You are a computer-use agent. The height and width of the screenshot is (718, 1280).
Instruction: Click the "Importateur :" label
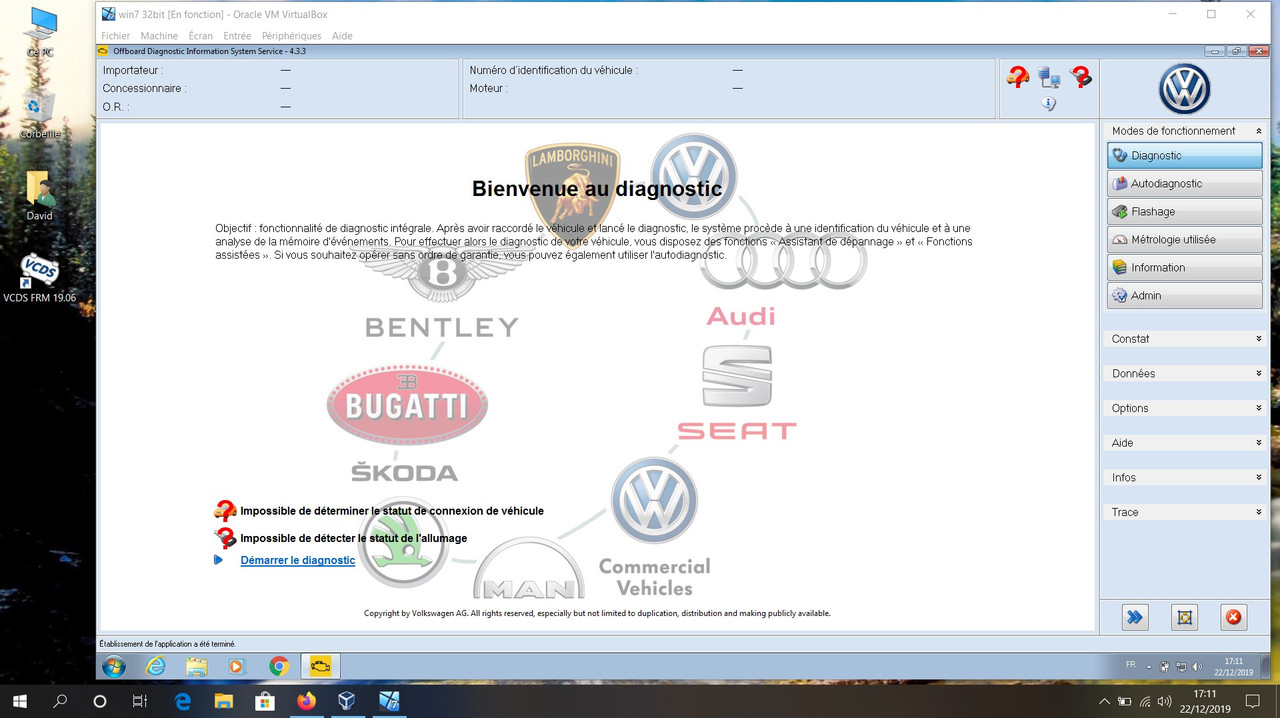[133, 70]
